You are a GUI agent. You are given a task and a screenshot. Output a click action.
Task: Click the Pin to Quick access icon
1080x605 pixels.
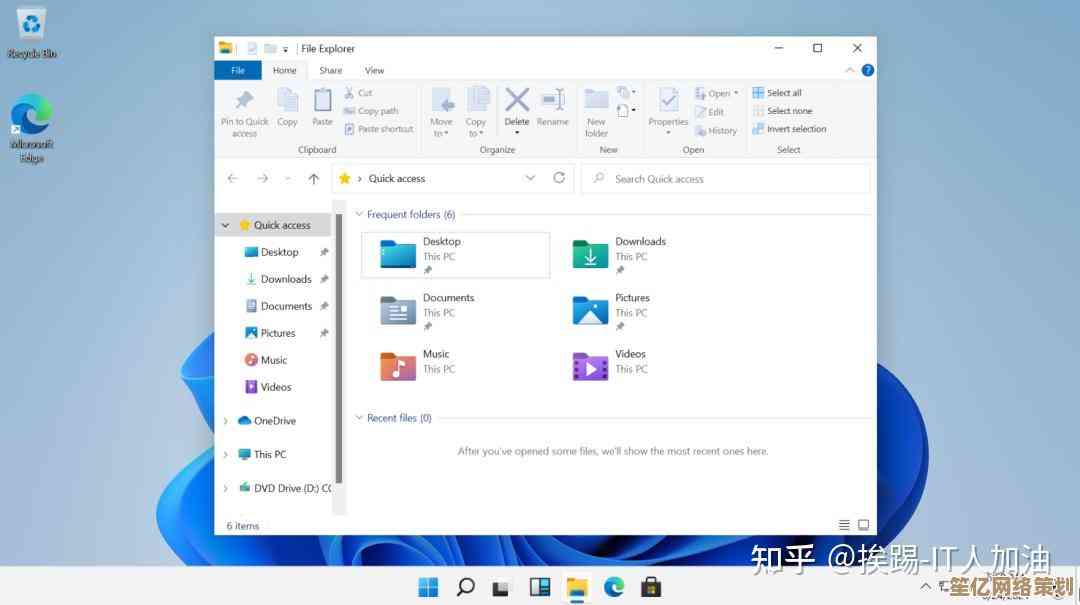[x=244, y=101]
